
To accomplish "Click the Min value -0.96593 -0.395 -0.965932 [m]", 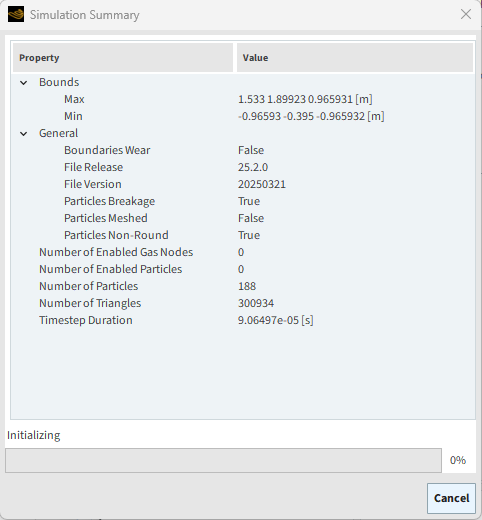I will (x=311, y=116).
